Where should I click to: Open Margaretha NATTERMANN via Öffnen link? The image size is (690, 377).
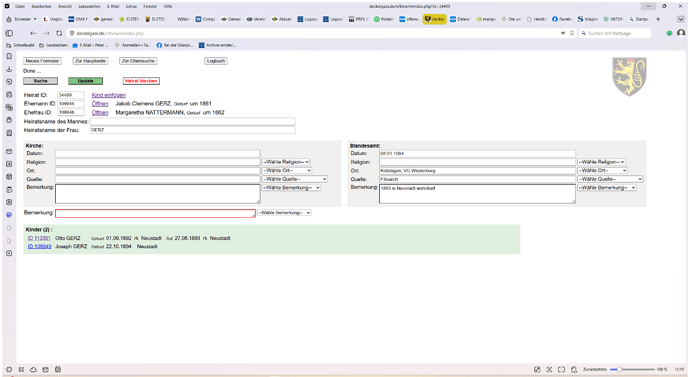(x=100, y=113)
